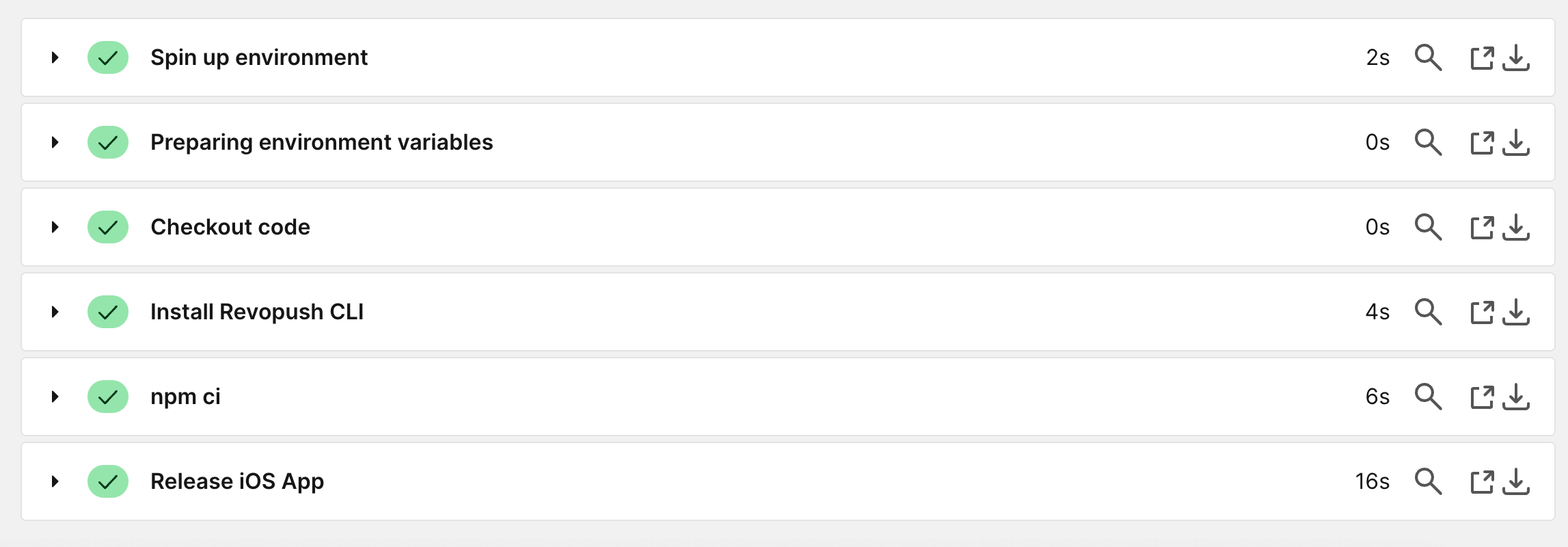This screenshot has height=547, width=1568.
Task: Search the npm ci step log
Action: (x=1428, y=397)
